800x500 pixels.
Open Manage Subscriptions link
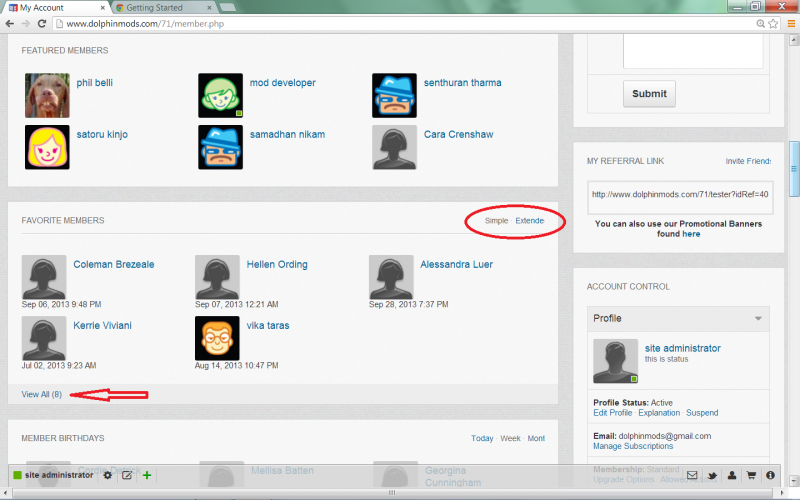(633, 446)
